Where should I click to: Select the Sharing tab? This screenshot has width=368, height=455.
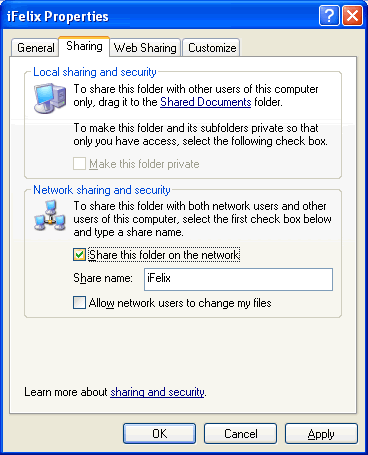[84, 46]
